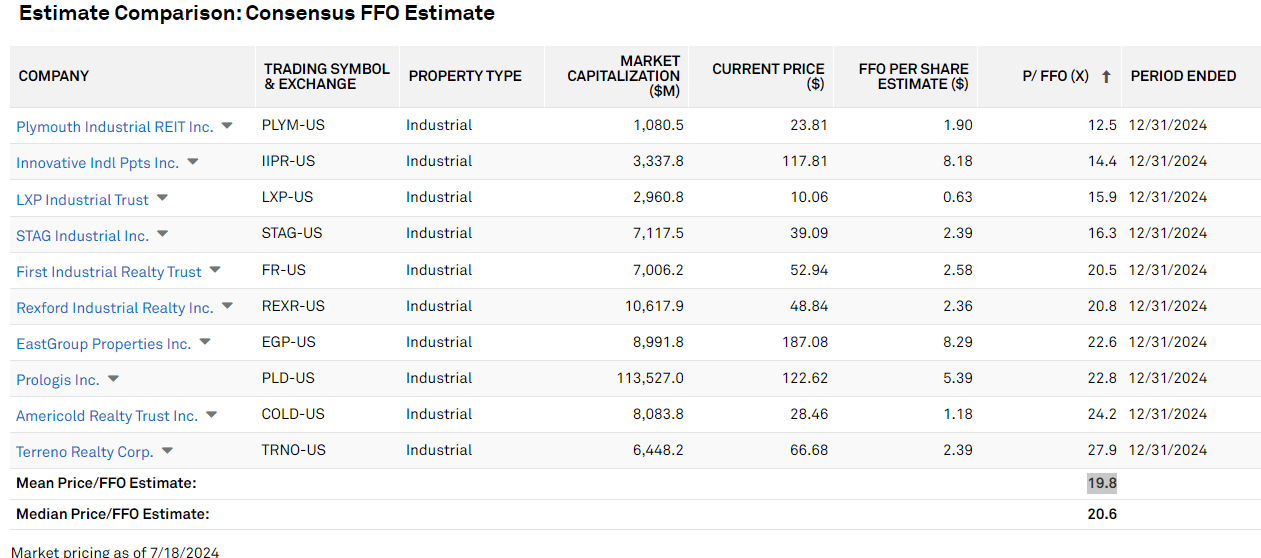Click ticker IIPR-US

288,161
